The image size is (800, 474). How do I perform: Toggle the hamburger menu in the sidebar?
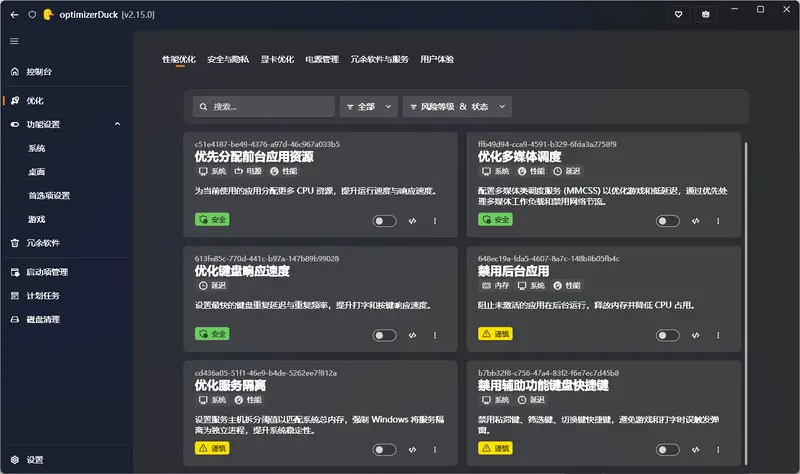pos(14,41)
